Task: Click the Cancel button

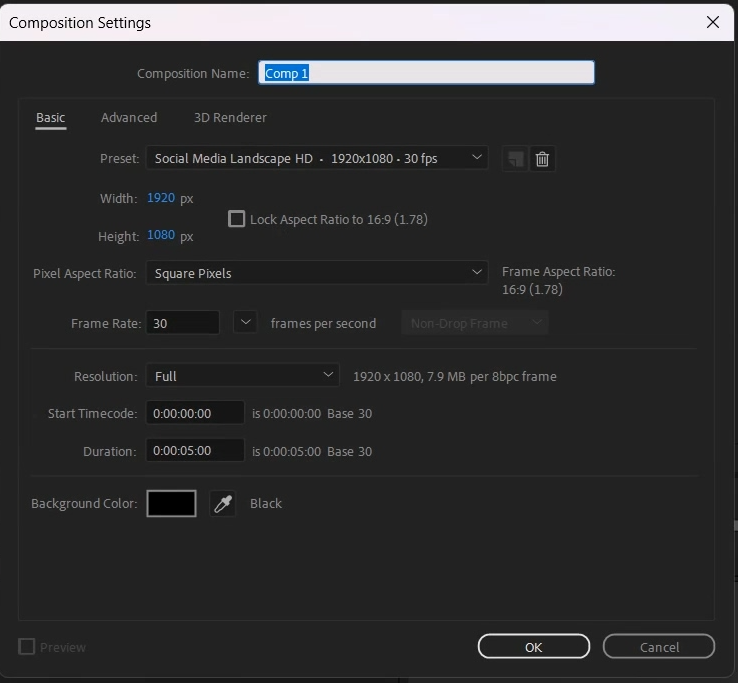Action: pos(659,647)
